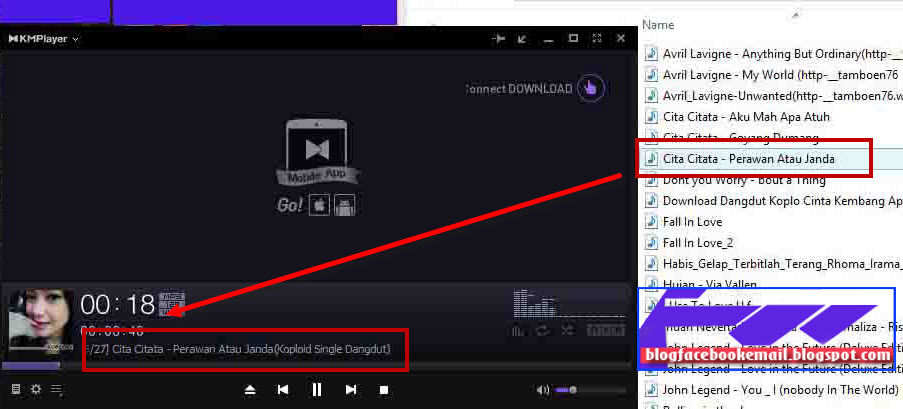The image size is (903, 409).
Task: Open the equalizer icon near visualizer
Action: 518,330
